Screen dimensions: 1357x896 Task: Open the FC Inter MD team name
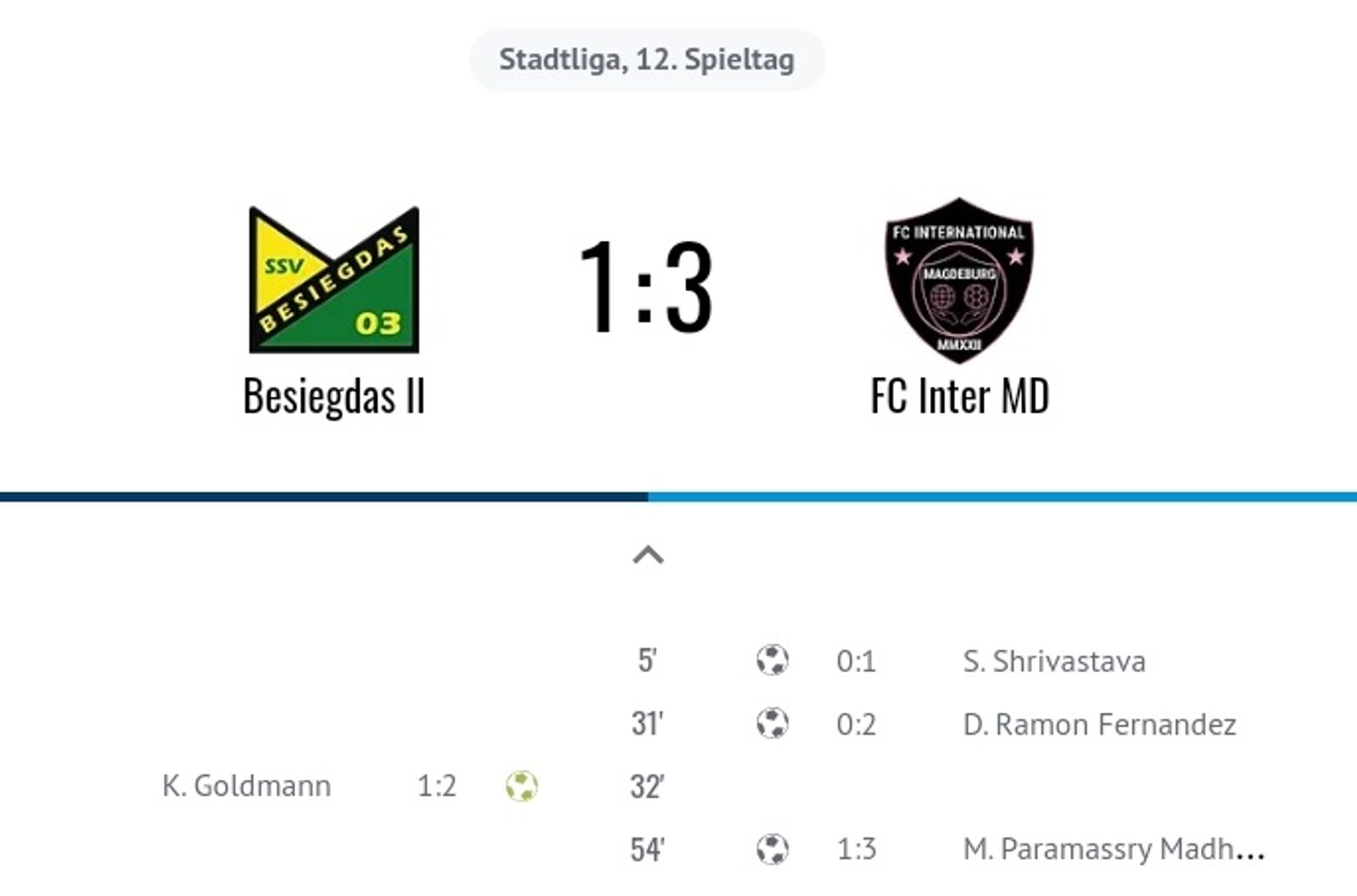coord(960,396)
